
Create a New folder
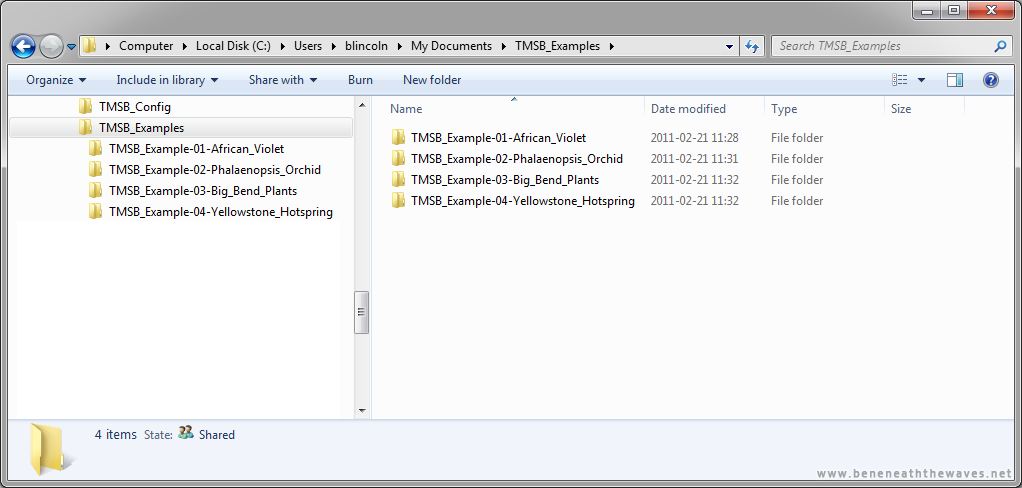[x=432, y=80]
